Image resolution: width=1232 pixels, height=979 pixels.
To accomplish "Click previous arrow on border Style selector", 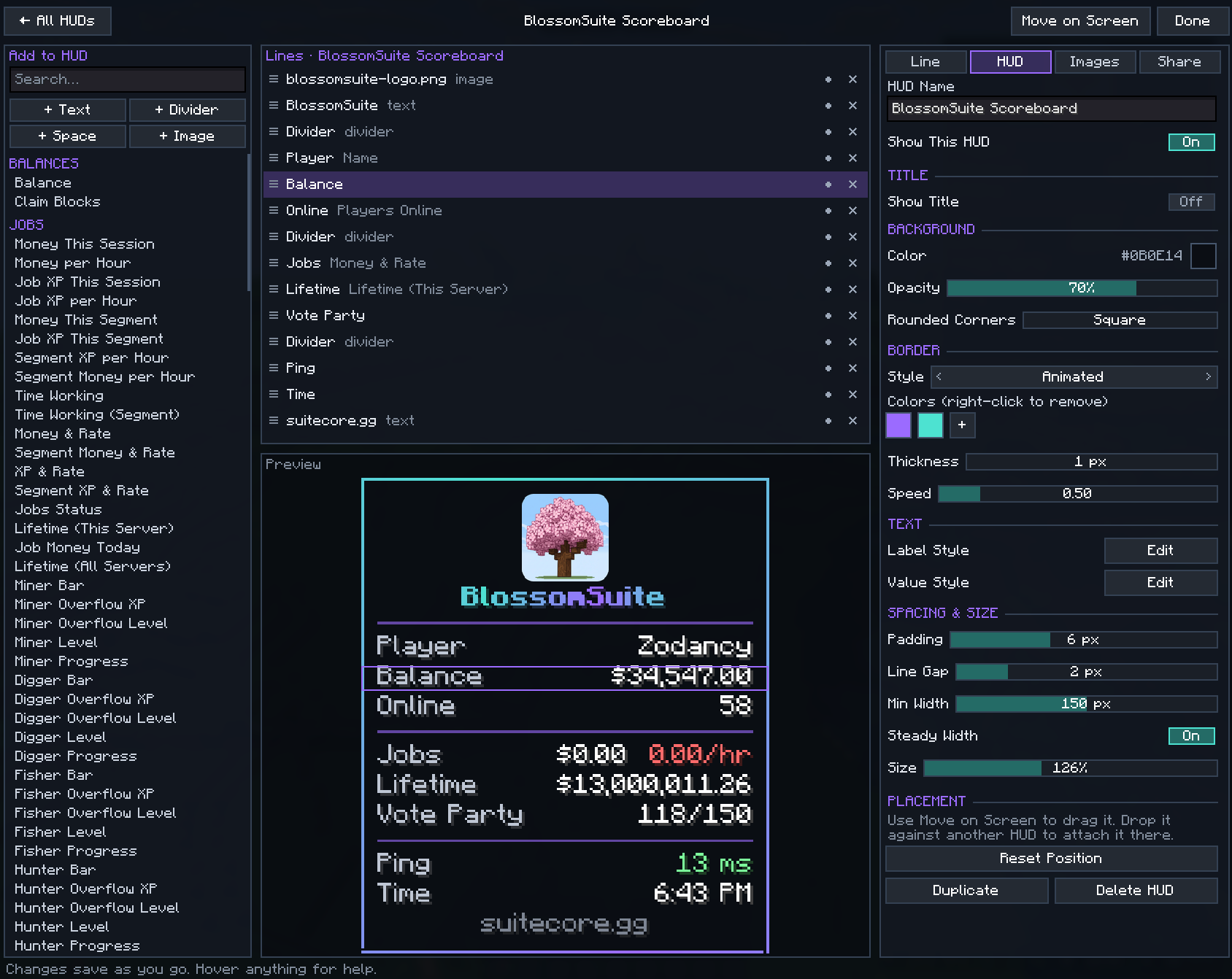I will (939, 377).
